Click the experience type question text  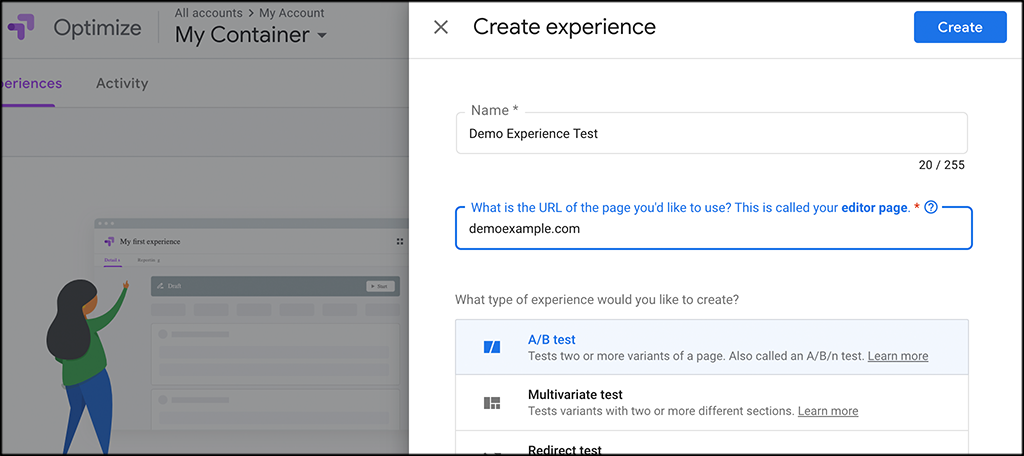click(x=597, y=301)
